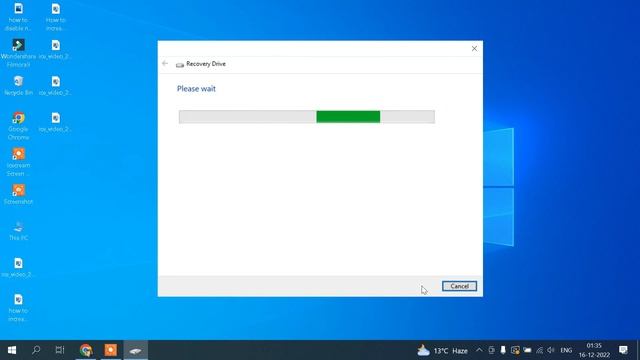Open the notification center
The width and height of the screenshot is (640, 360).
pos(623,350)
